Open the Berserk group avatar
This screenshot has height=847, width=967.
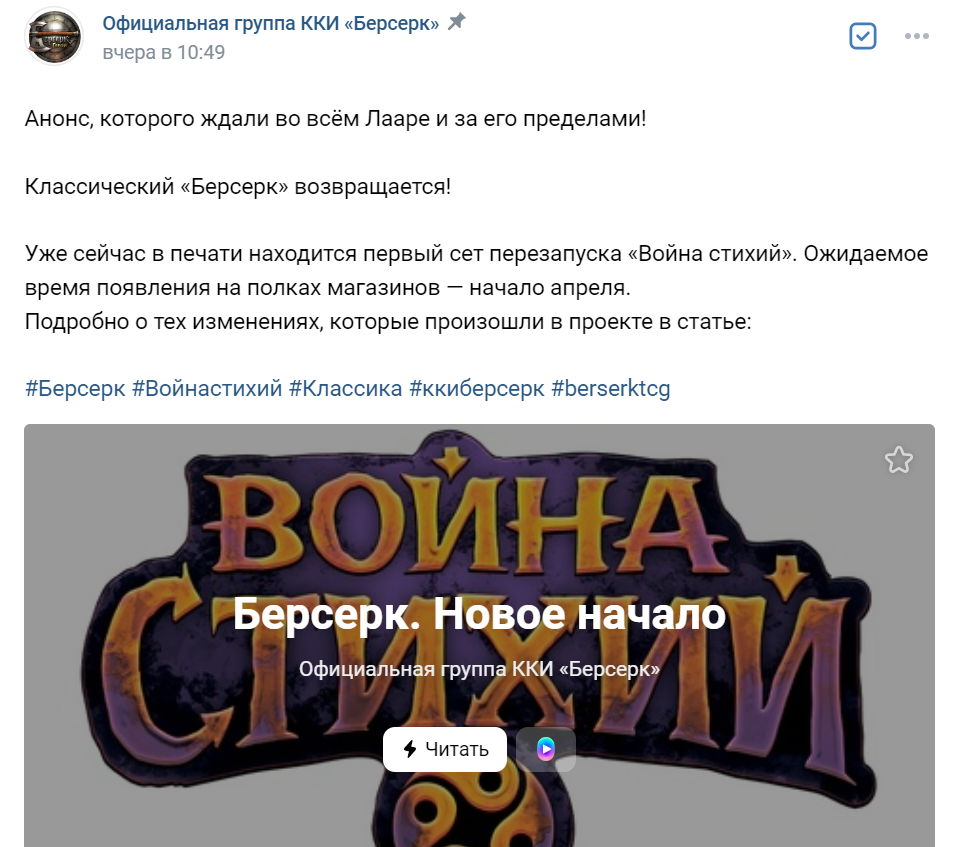[x=54, y=36]
